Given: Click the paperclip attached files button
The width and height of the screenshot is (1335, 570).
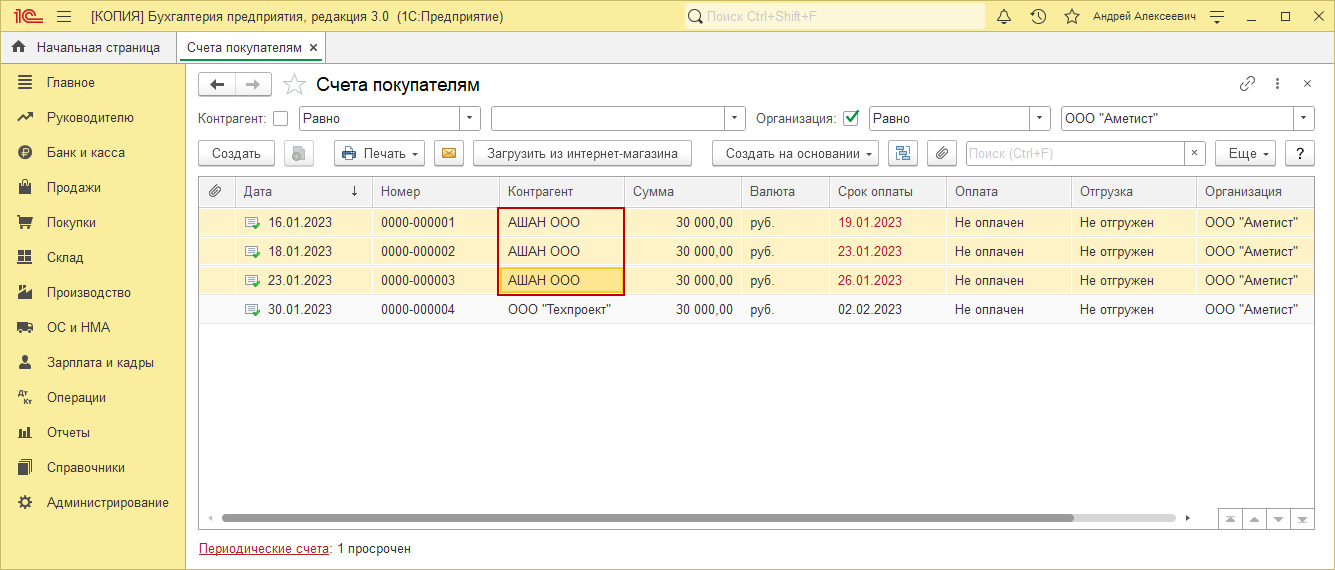Looking at the screenshot, I should click(x=941, y=153).
